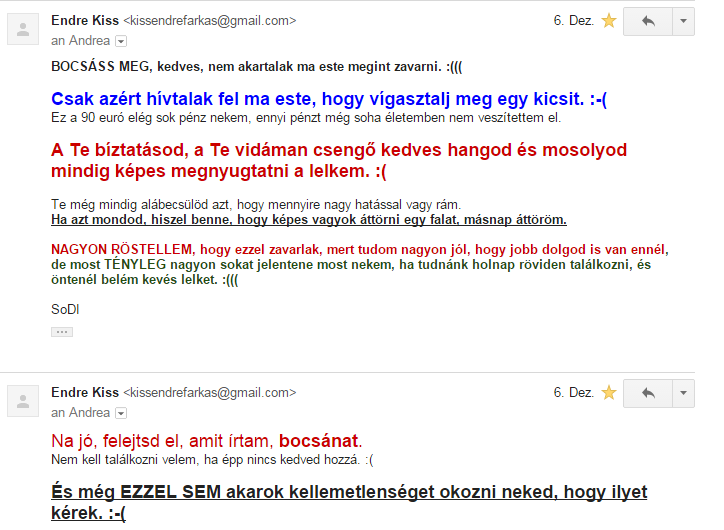
Task: Click the reply arrow on the first email
Action: click(x=648, y=21)
